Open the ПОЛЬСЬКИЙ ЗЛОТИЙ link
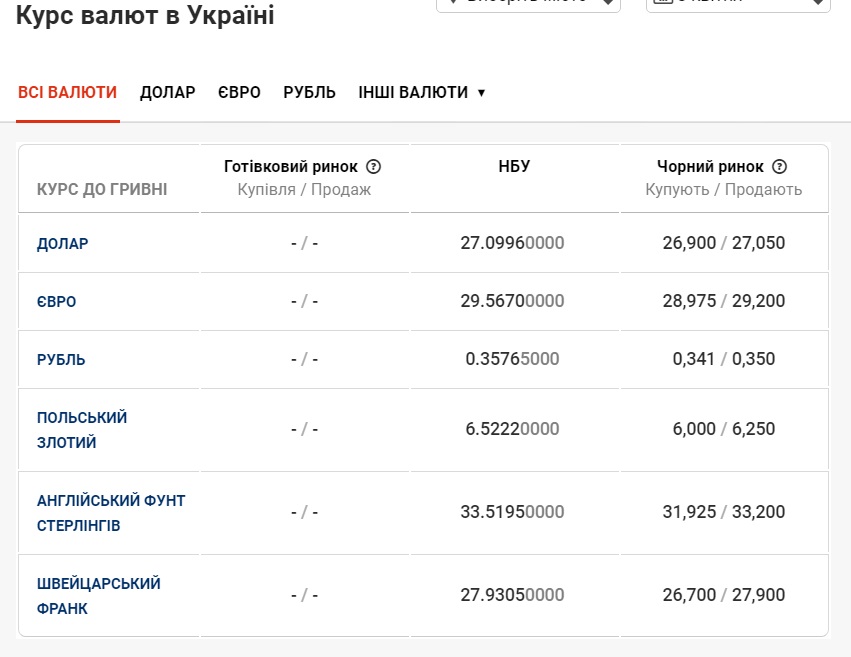Image resolution: width=851 pixels, height=657 pixels. click(82, 430)
